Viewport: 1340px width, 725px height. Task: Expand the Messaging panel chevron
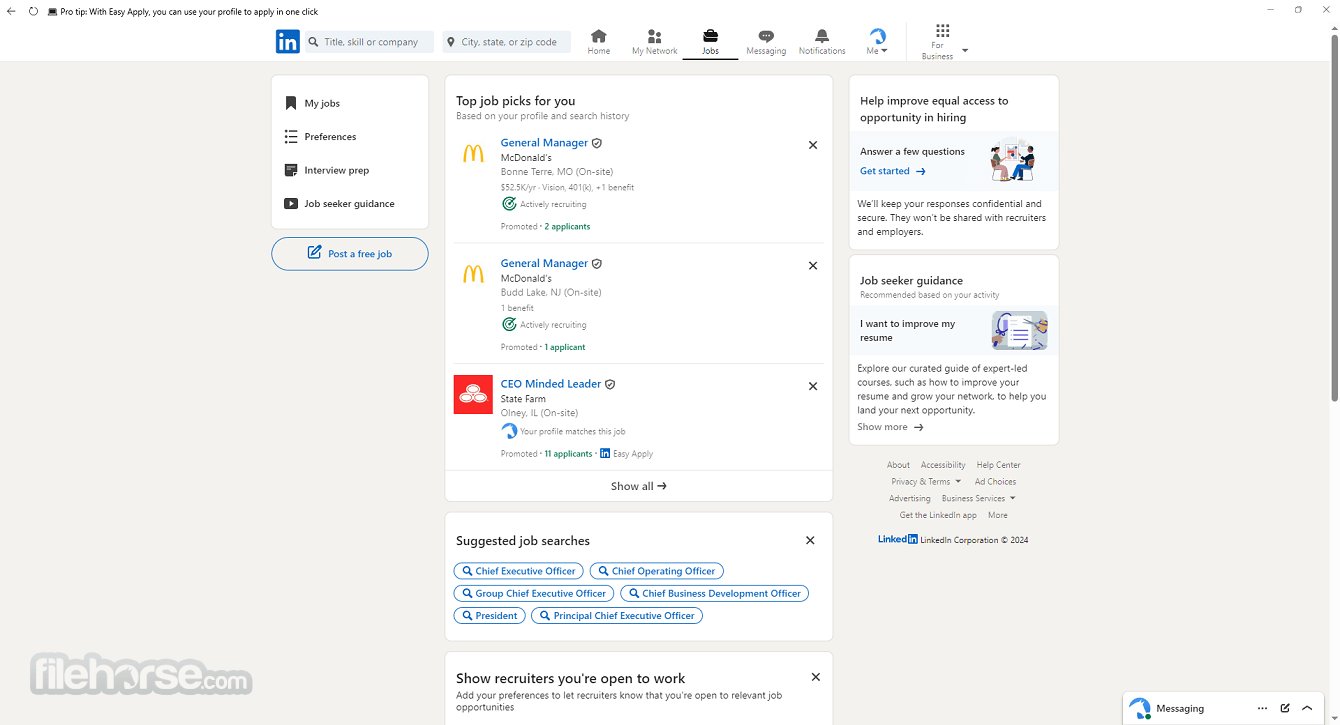tap(1307, 708)
